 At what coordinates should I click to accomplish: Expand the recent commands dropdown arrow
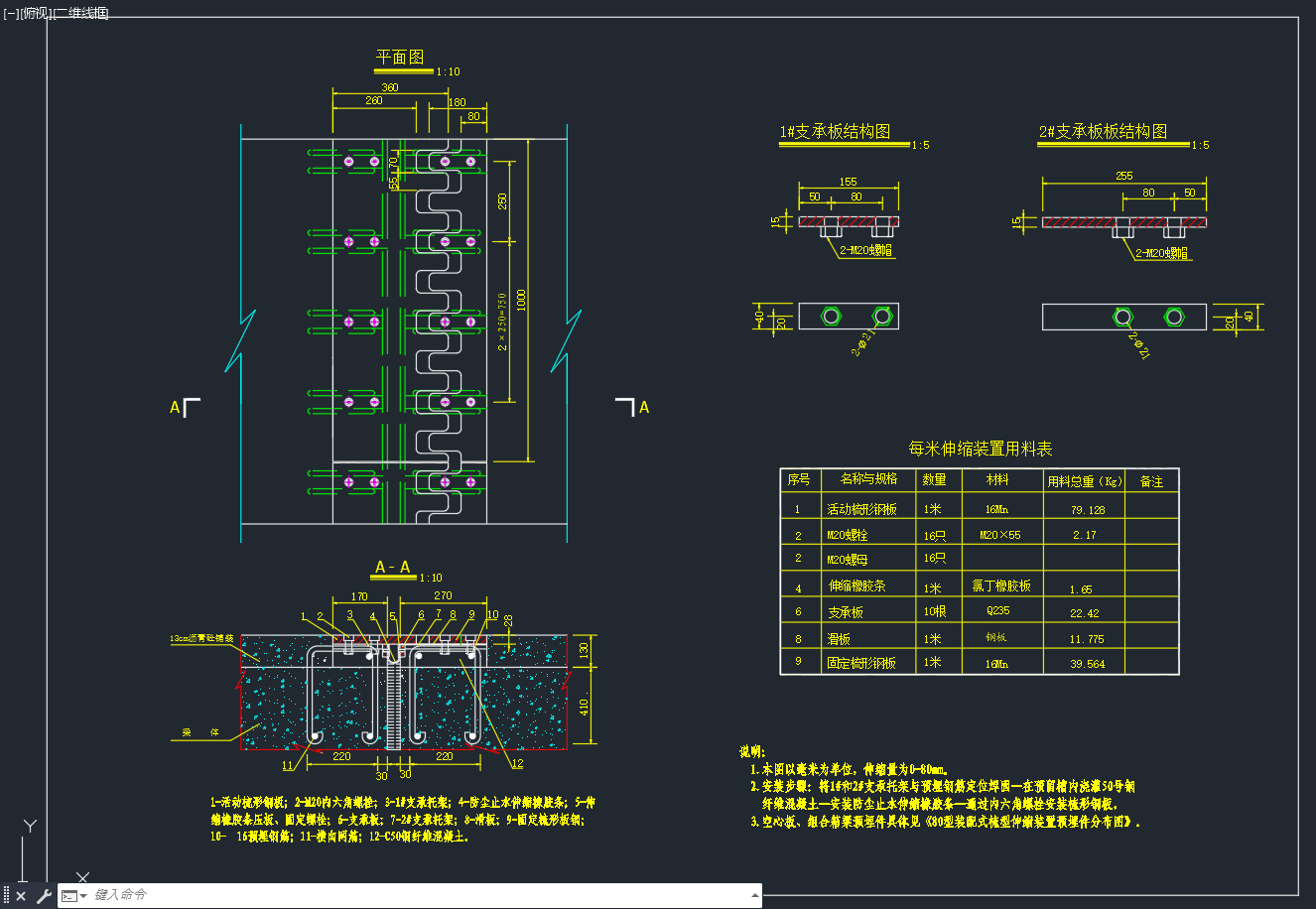point(84,896)
